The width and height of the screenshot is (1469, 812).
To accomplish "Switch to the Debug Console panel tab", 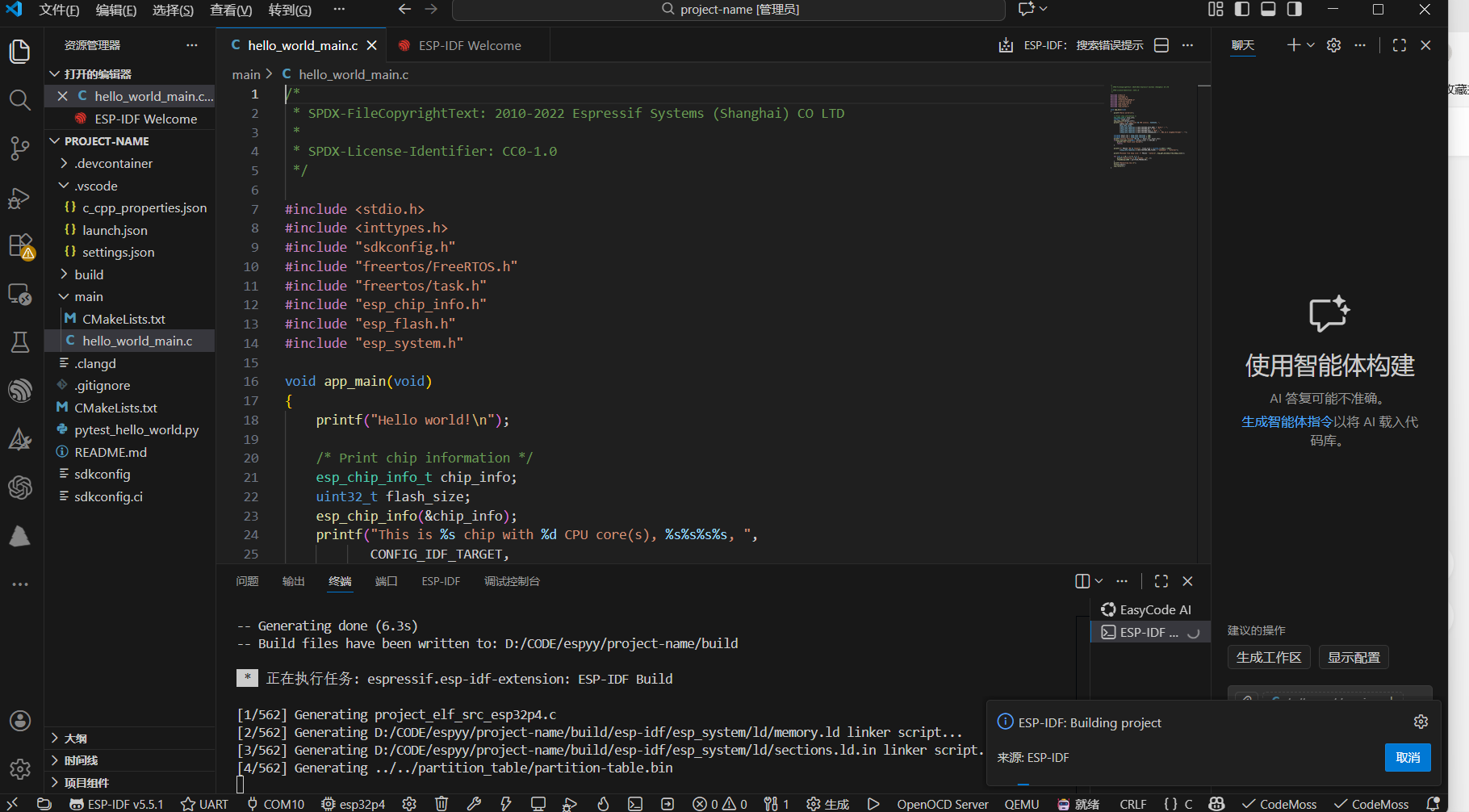I will tap(512, 581).
